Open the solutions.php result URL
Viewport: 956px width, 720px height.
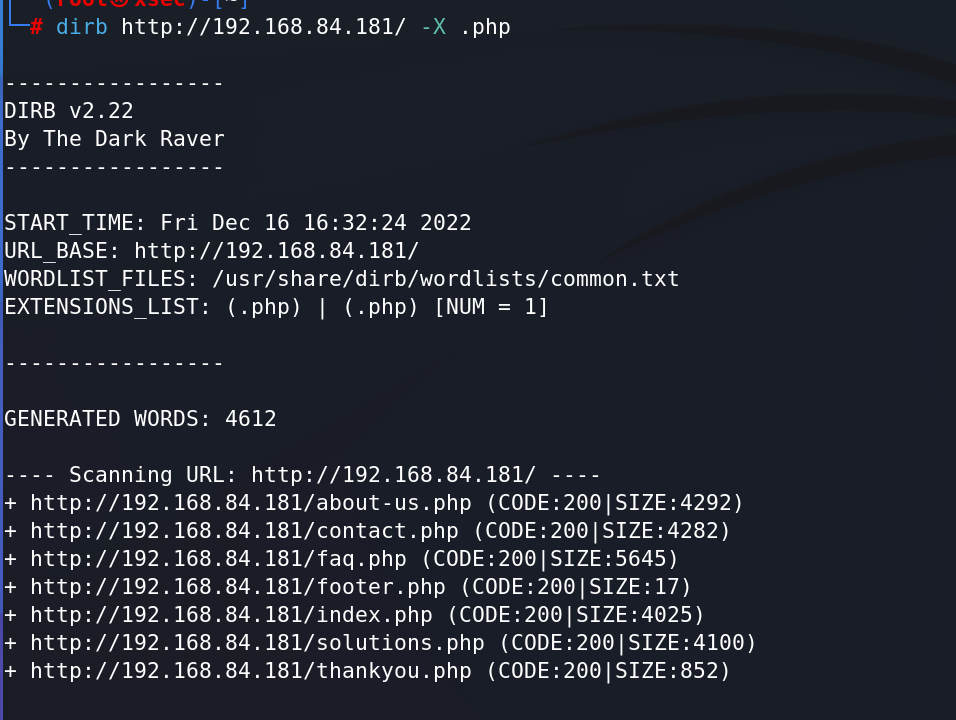[x=257, y=643]
